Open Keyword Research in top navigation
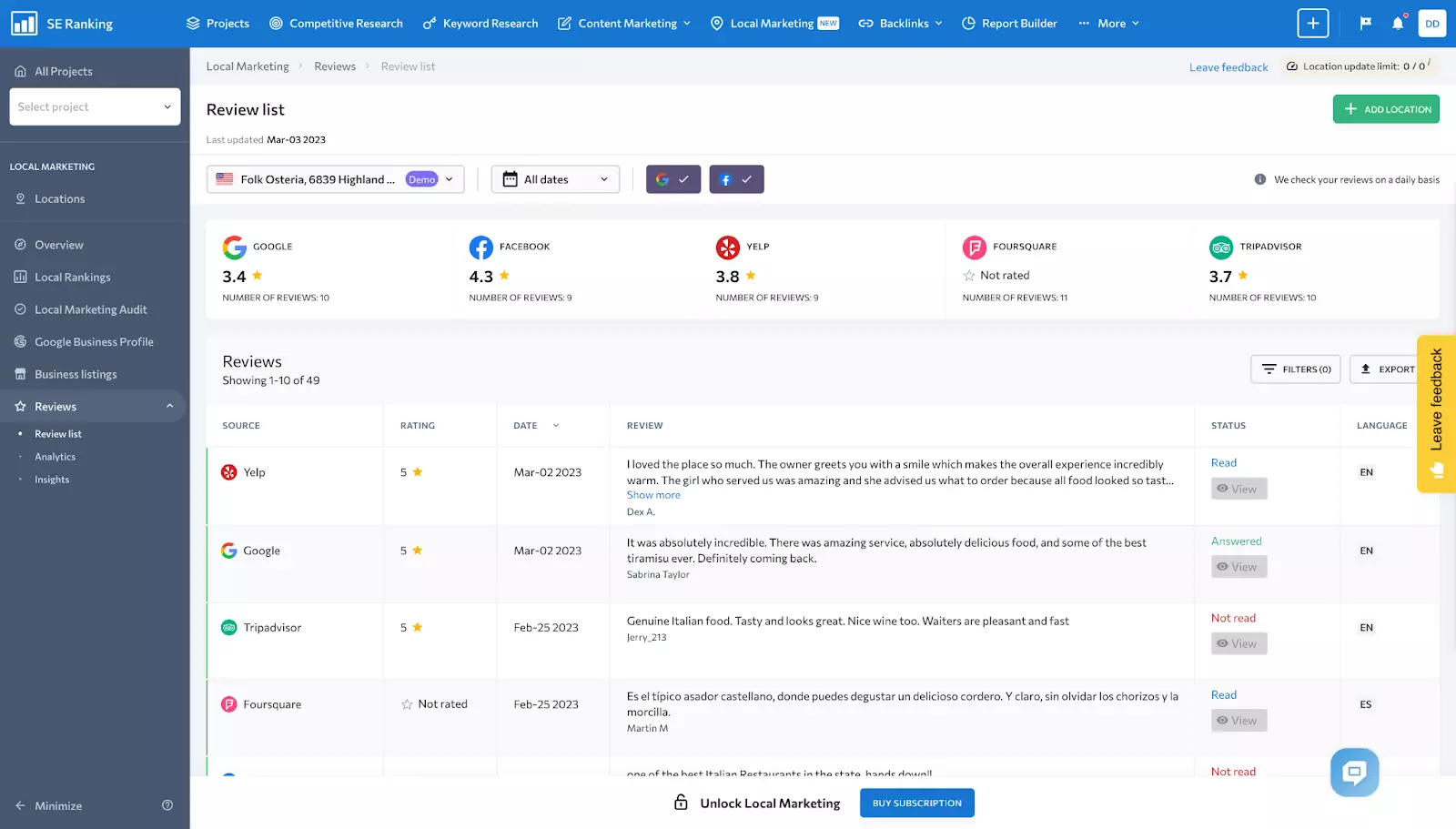 480,24
